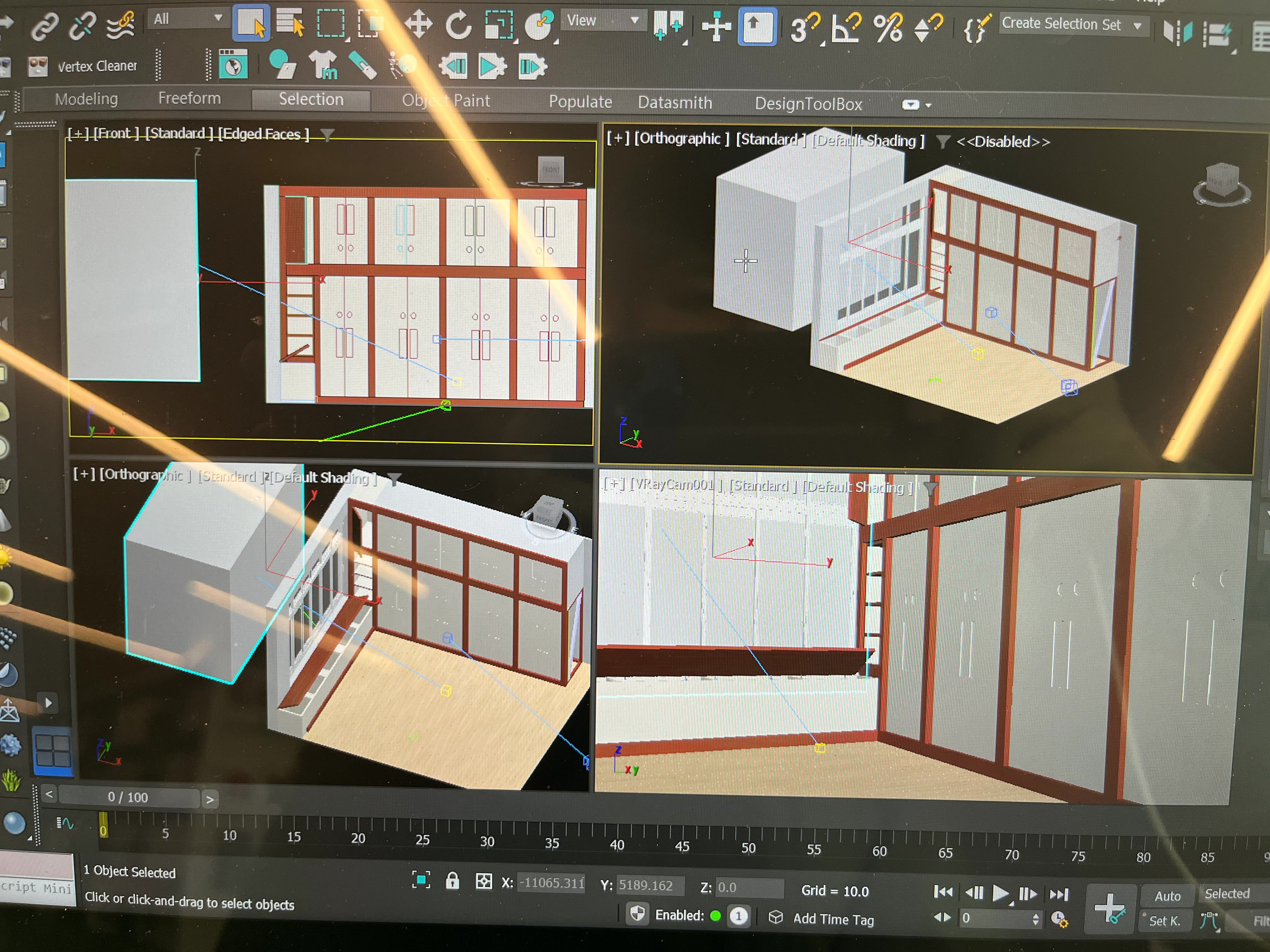Step the time slider back with < arrow
1270x952 pixels.
49,795
